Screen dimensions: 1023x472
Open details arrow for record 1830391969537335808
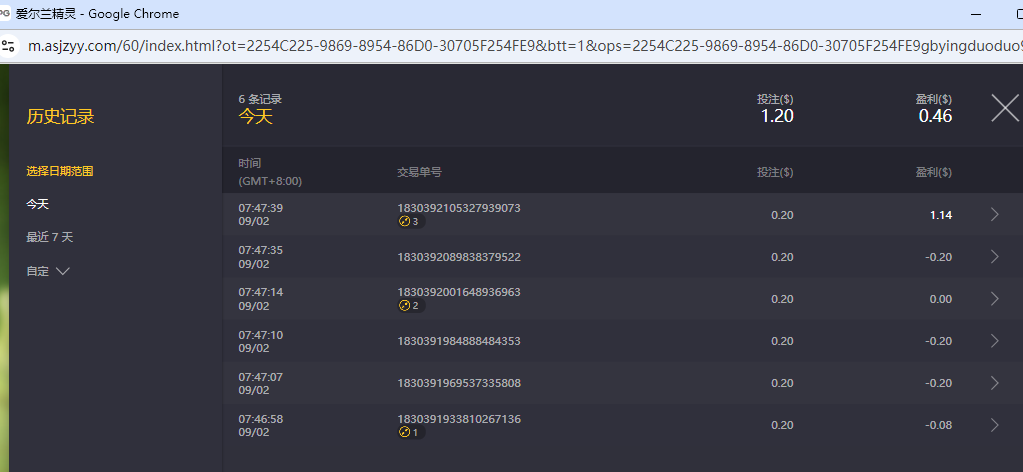tap(994, 383)
